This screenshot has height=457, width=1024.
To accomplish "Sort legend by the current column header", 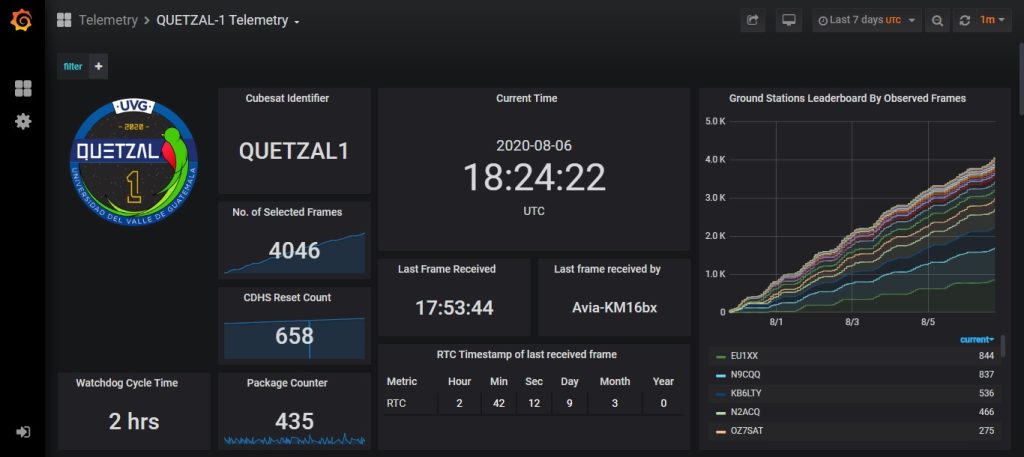I will pyautogui.click(x=977, y=339).
